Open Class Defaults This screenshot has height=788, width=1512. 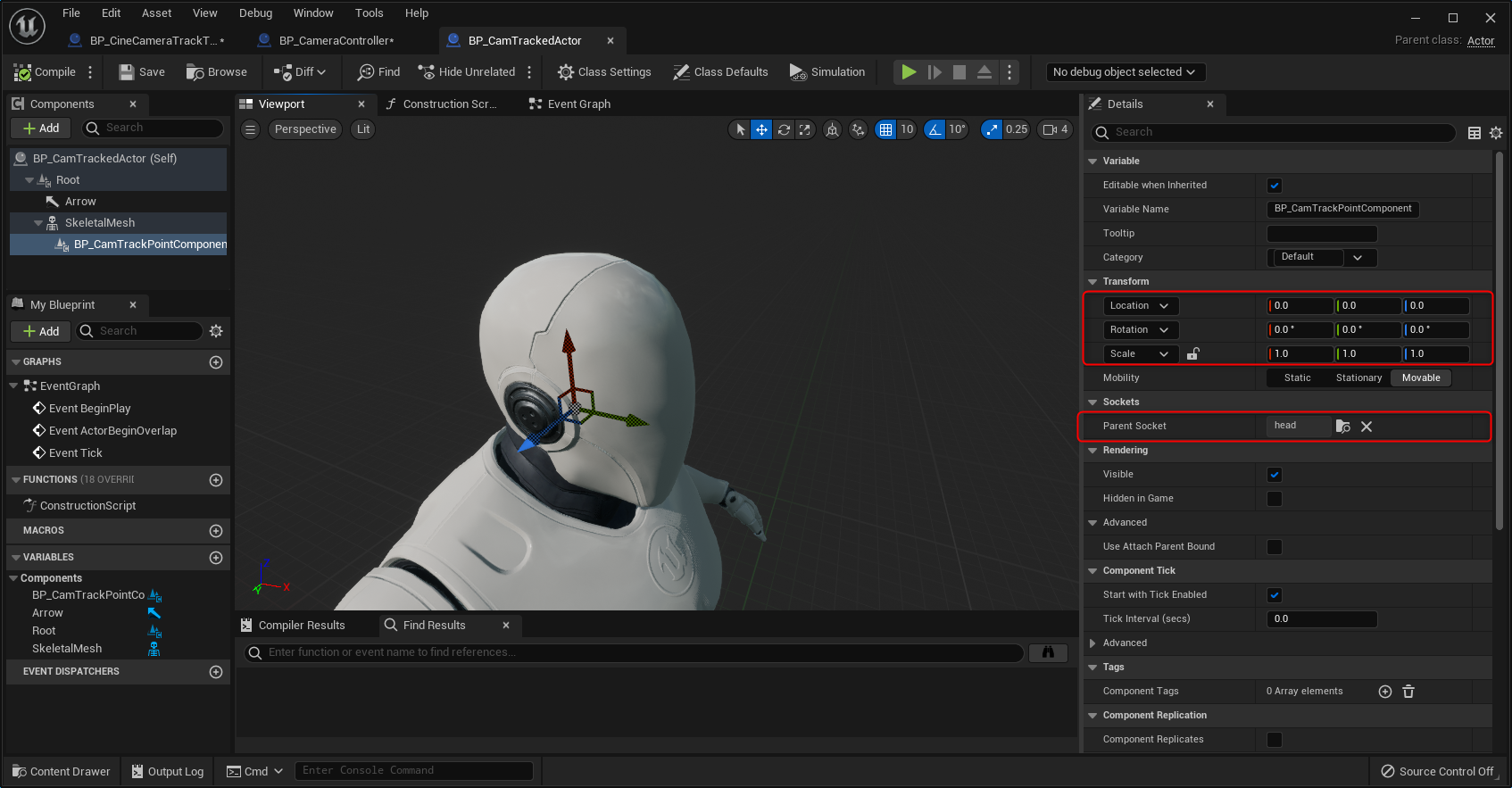pyautogui.click(x=720, y=72)
